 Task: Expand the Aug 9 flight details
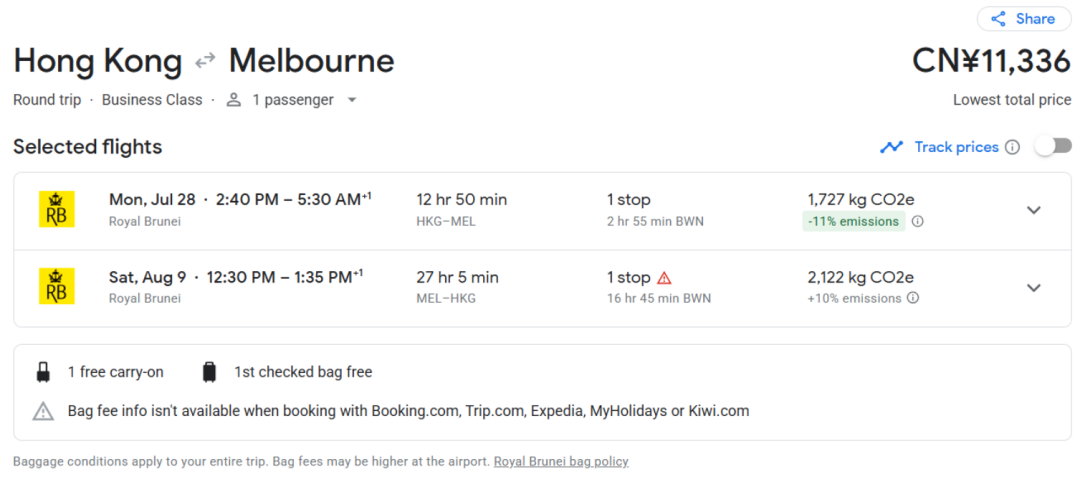point(1033,288)
